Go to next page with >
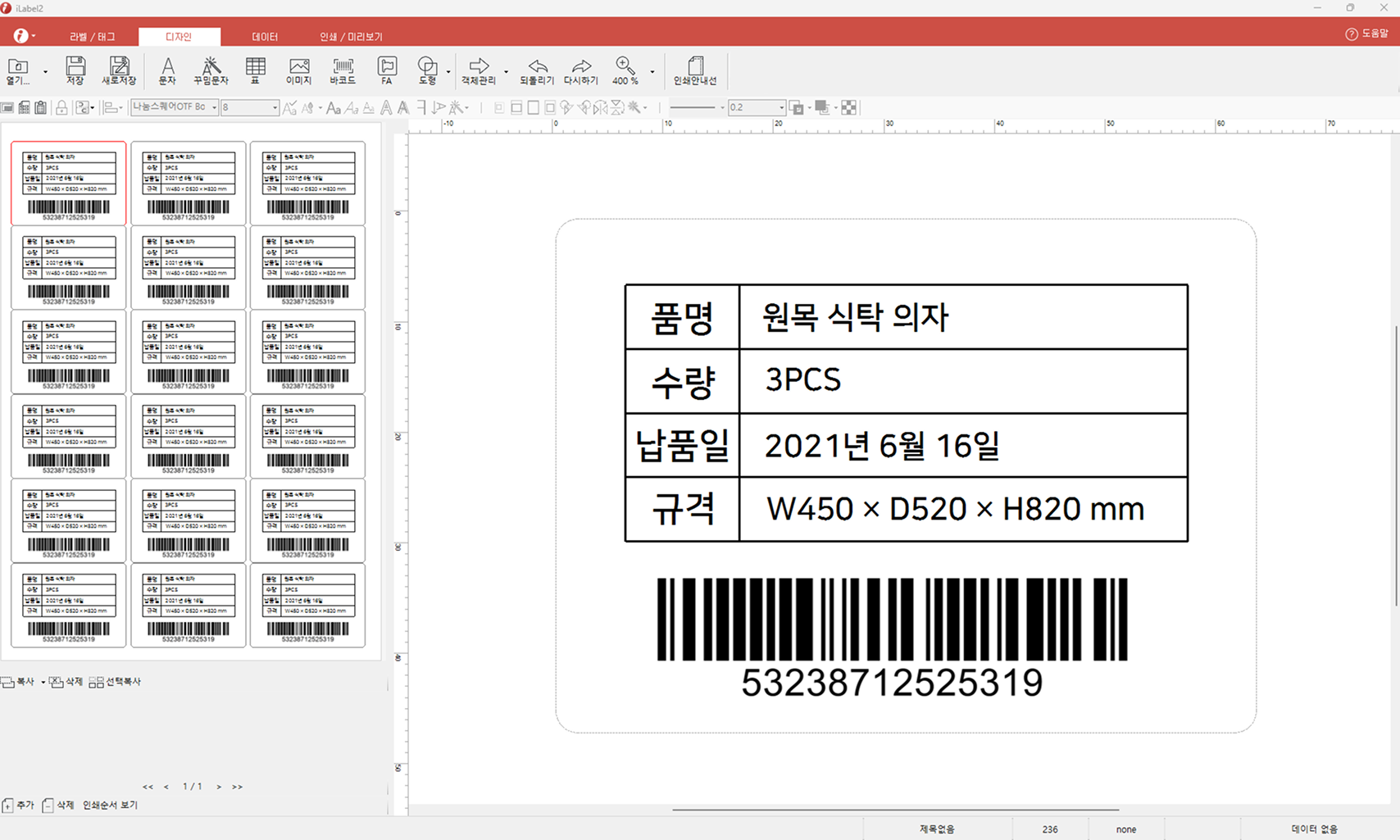The width and height of the screenshot is (1400, 840). coord(219,787)
